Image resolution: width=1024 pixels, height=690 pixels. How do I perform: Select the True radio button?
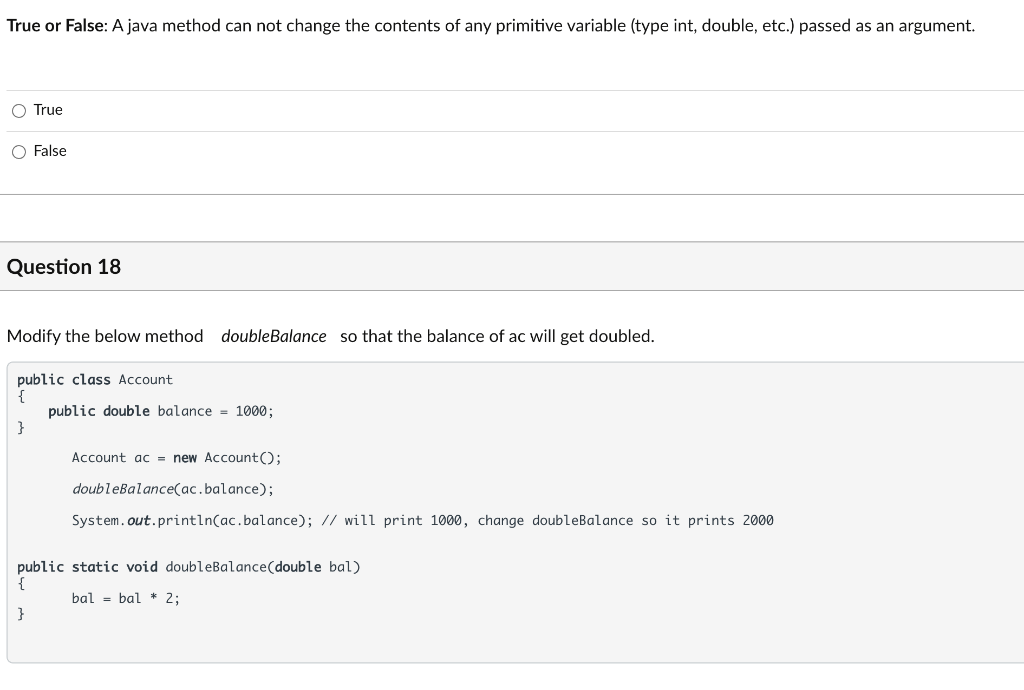click(19, 111)
